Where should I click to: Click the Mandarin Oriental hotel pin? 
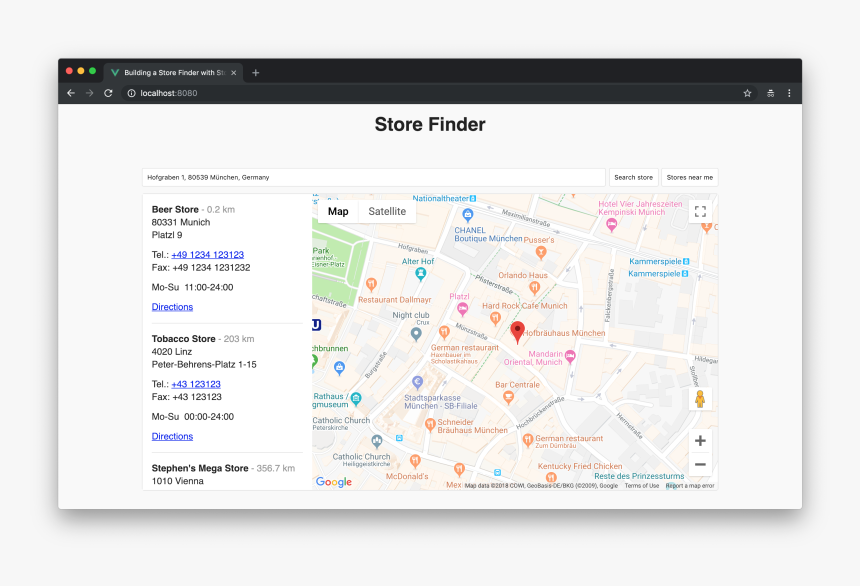570,357
